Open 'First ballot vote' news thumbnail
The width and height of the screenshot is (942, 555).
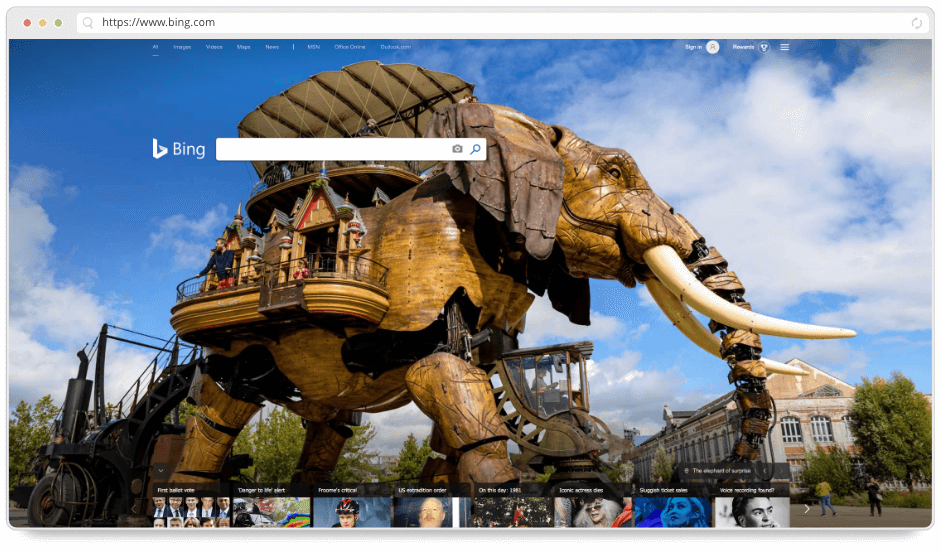tap(191, 510)
